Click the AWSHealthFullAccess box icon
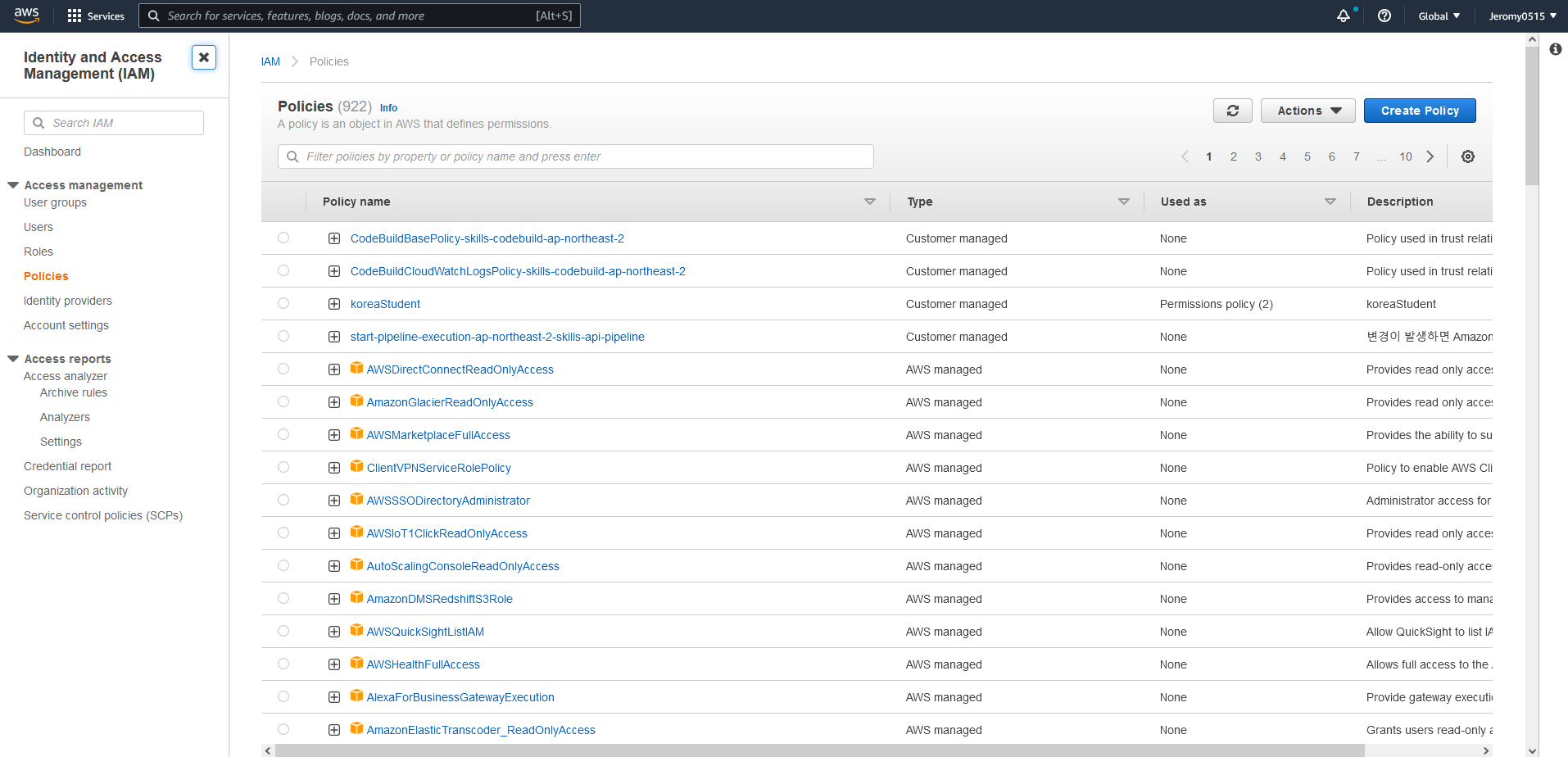The image size is (1568, 757). (356, 663)
